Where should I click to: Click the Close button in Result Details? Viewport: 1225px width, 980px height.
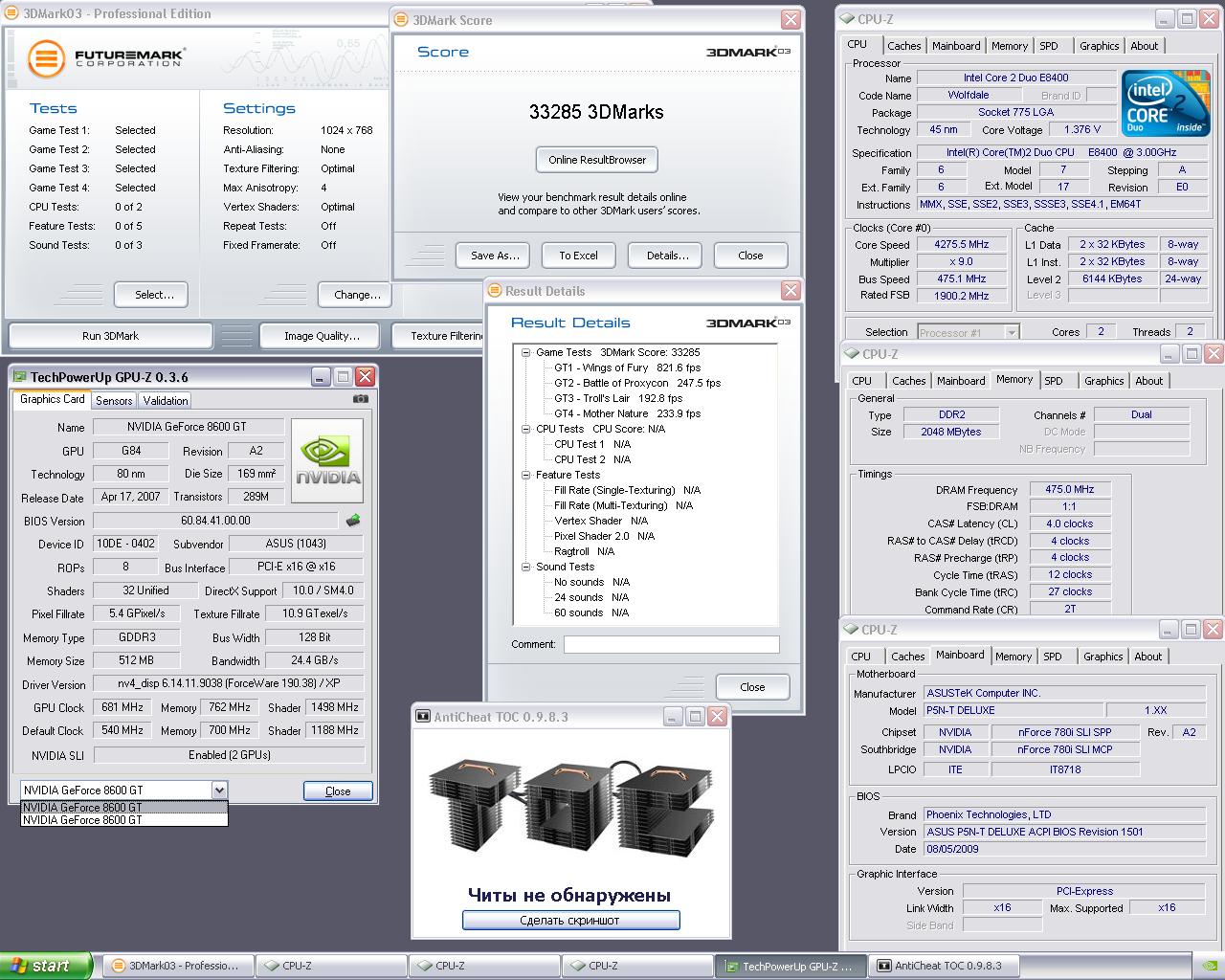pos(752,687)
